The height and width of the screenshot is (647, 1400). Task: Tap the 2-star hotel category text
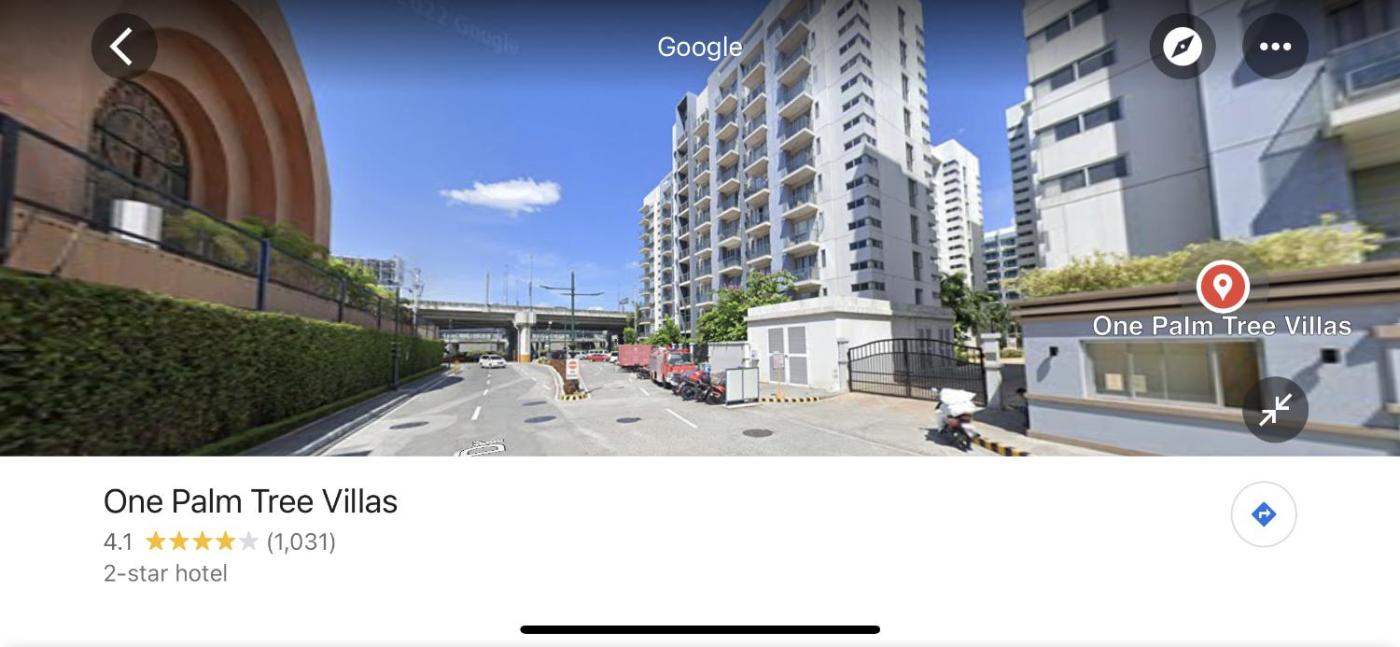166,574
